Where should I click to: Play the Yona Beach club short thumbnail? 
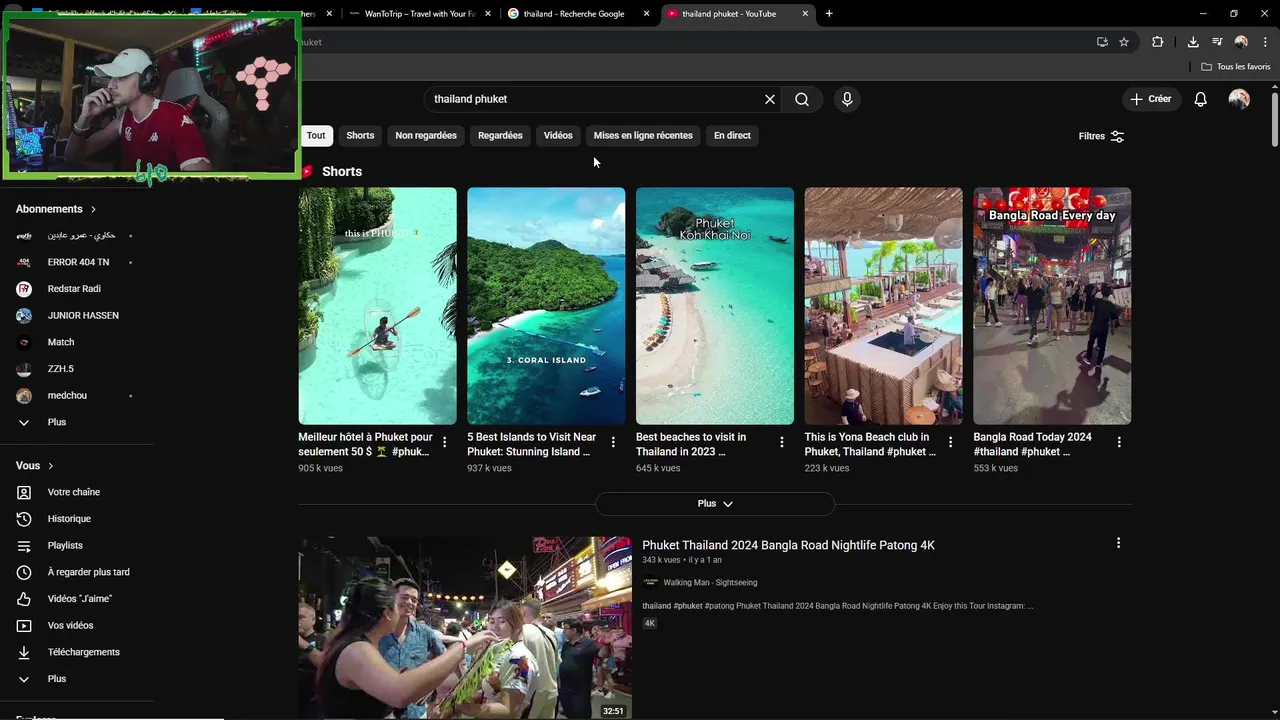coord(883,306)
